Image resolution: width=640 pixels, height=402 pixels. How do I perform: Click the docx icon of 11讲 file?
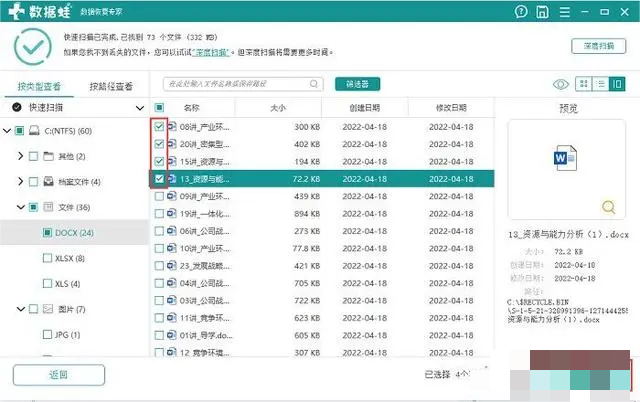click(172, 318)
